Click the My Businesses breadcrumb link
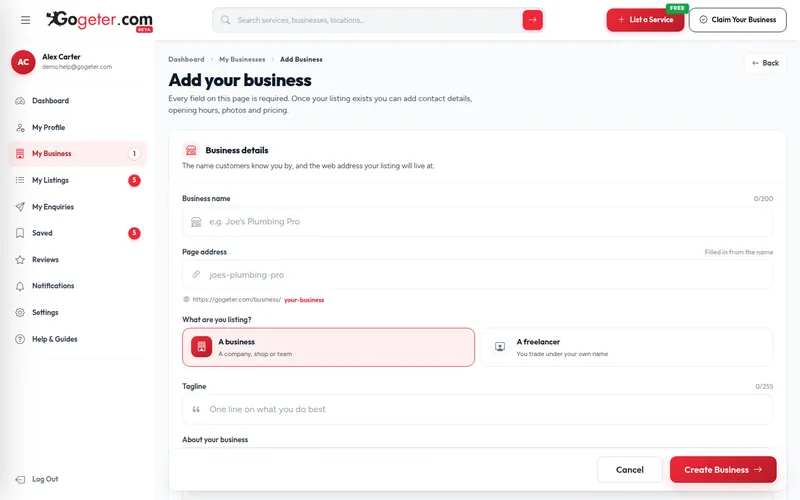 click(242, 59)
